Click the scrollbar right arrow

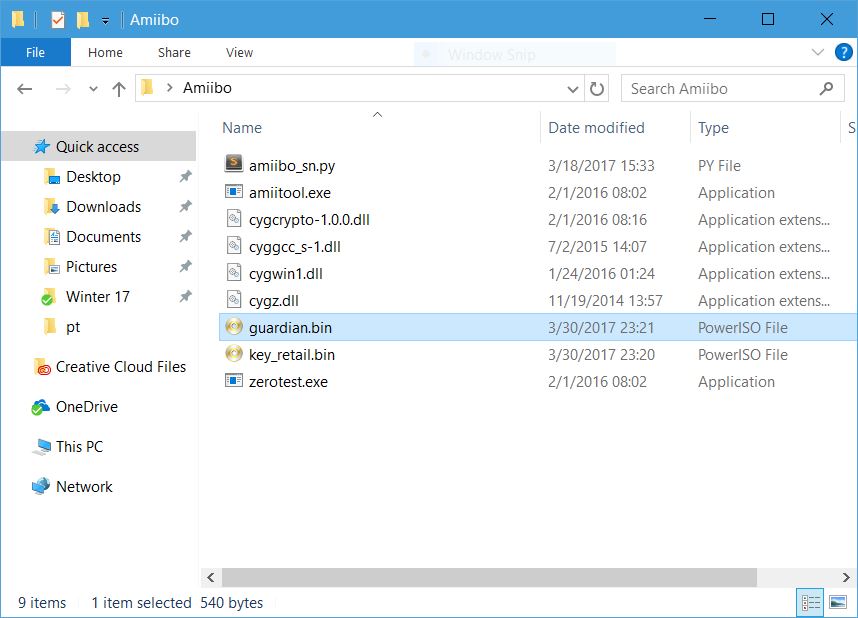[x=846, y=577]
